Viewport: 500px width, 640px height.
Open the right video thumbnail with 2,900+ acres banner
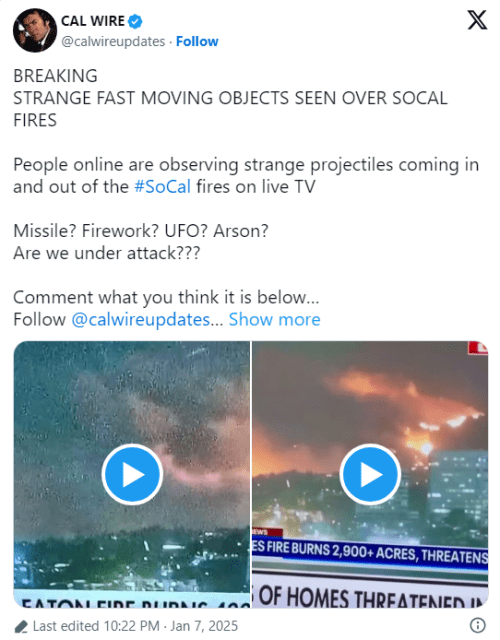click(x=370, y=474)
